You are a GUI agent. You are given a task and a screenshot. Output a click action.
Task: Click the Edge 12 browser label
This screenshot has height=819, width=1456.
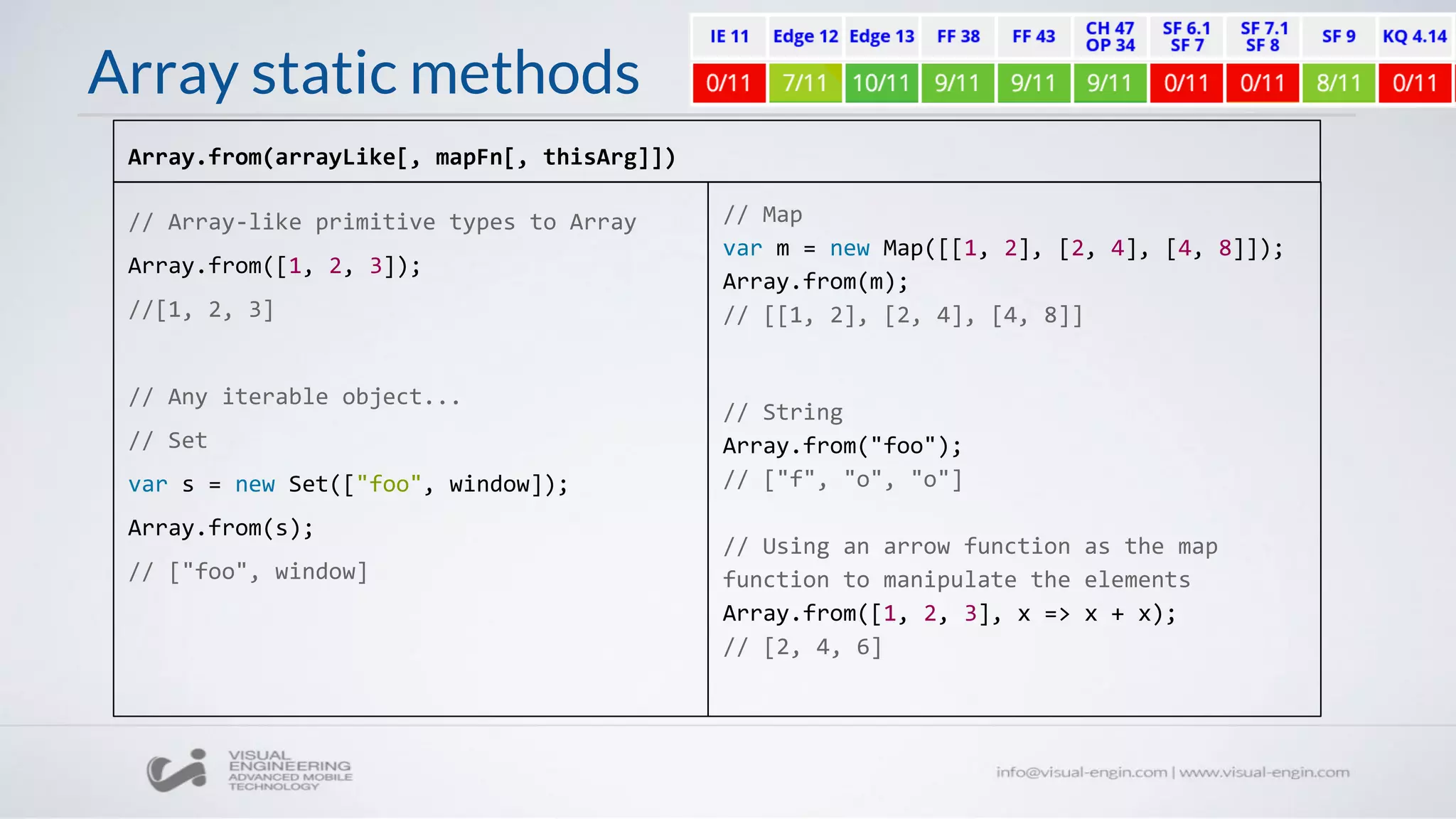click(805, 36)
